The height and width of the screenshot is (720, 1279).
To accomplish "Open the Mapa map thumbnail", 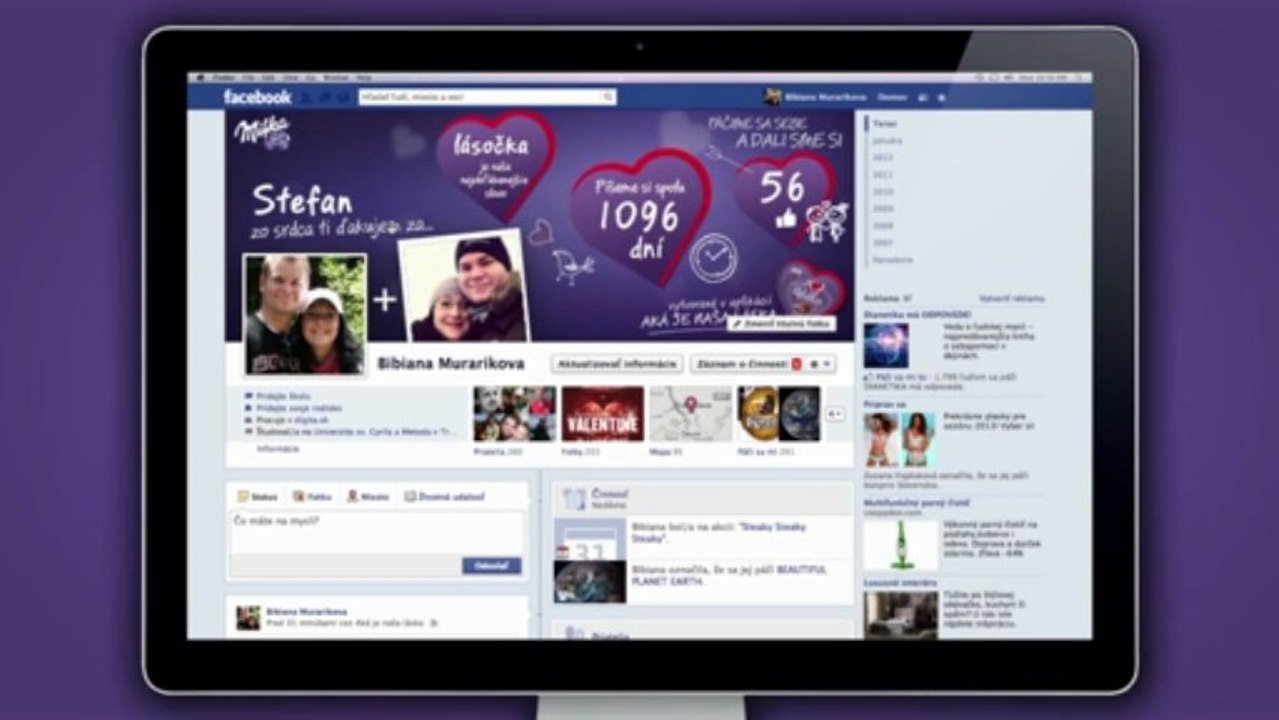I will 691,414.
